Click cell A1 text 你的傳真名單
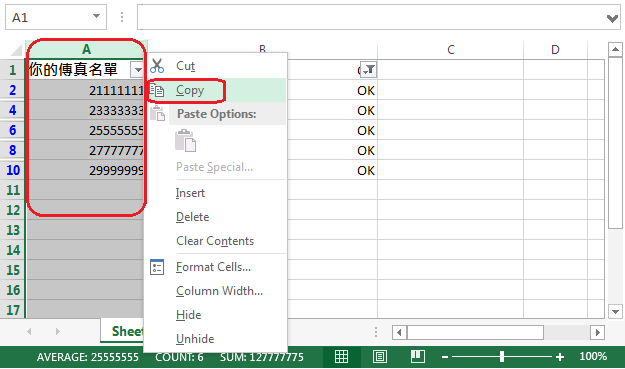Screen dimensions: 625x369 tap(73, 69)
